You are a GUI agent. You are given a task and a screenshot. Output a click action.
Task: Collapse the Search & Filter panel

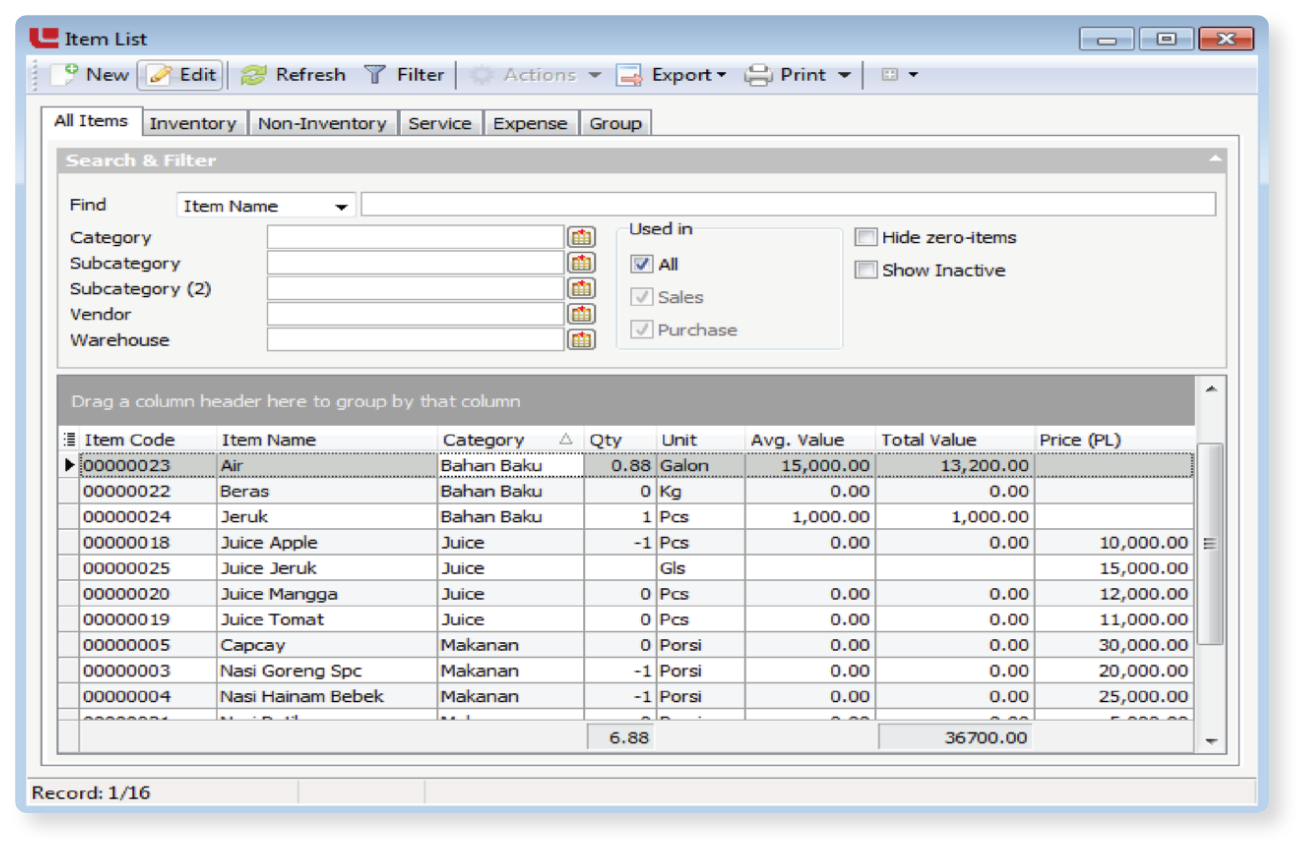point(1215,159)
